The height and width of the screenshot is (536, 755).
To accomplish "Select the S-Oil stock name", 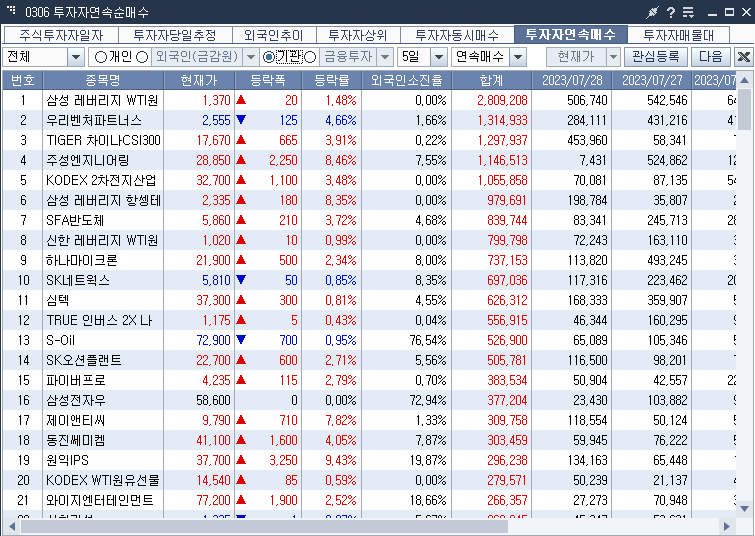I will coord(61,340).
